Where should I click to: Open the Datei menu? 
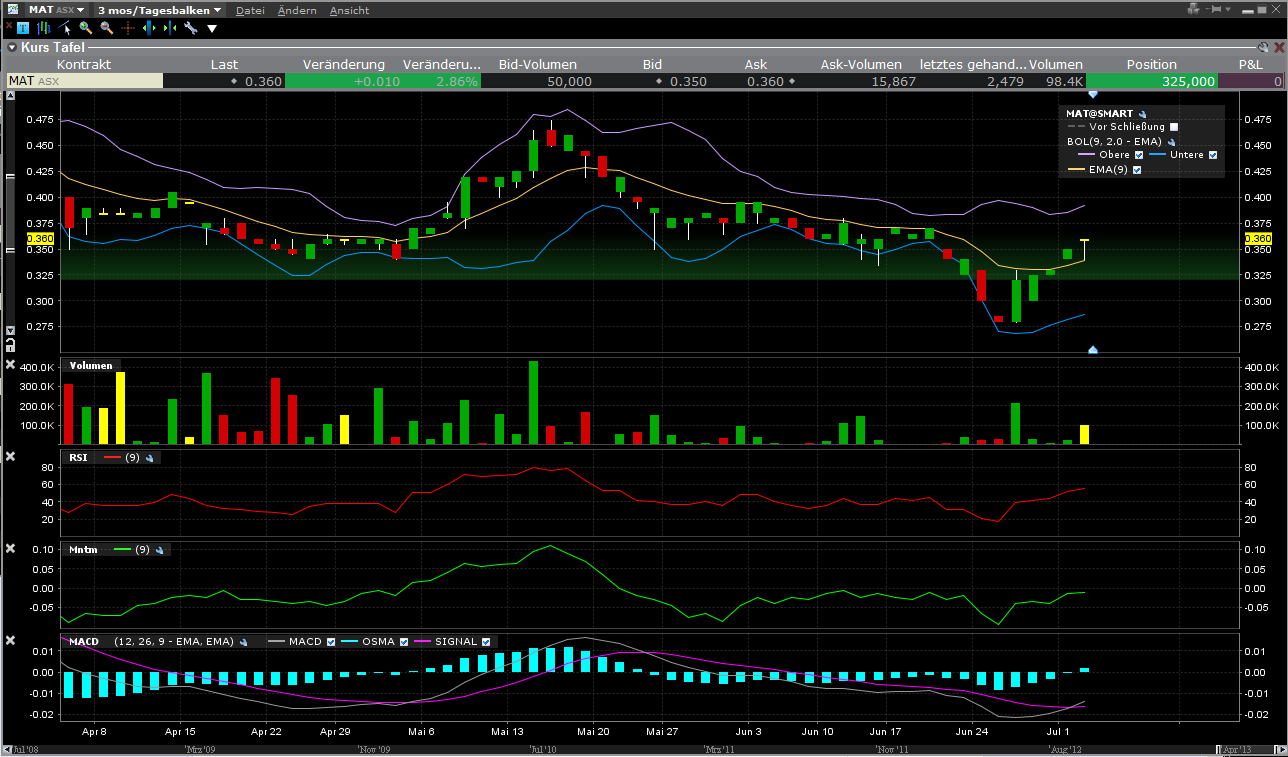[250, 10]
